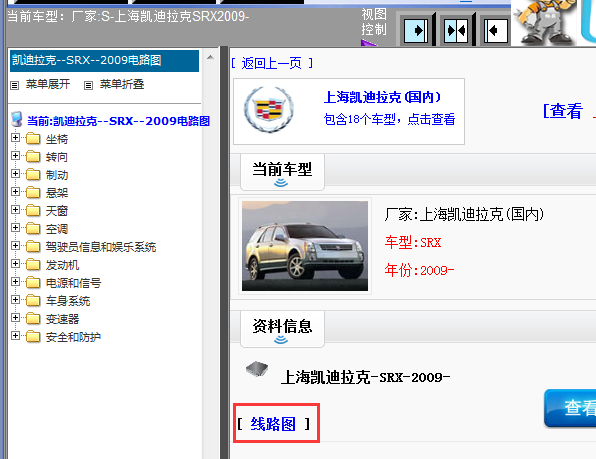Screen dimensions: 596x459
Task: Click the 发动机 folder icon
Action: click(33, 264)
